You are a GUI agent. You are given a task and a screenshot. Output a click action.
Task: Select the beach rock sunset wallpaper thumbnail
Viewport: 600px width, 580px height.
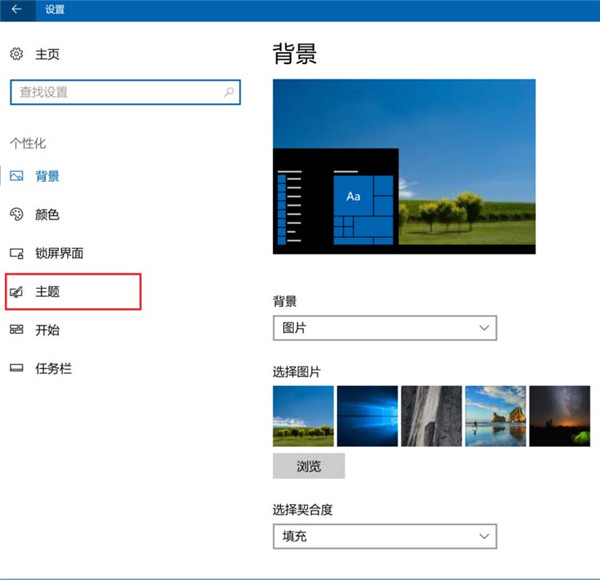pos(495,416)
